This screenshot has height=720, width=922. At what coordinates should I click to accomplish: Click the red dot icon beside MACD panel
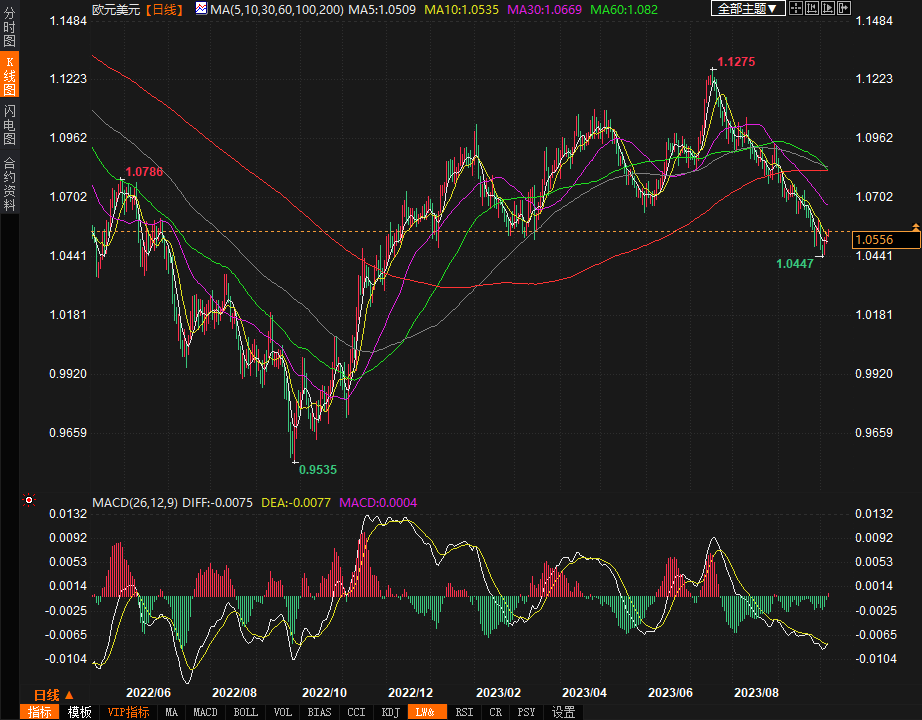coord(29,501)
